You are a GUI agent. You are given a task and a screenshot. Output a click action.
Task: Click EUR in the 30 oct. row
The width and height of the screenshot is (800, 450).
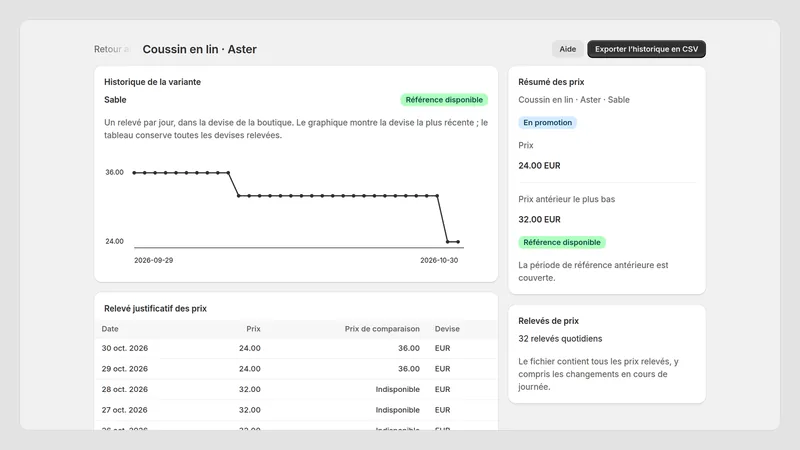coord(442,348)
